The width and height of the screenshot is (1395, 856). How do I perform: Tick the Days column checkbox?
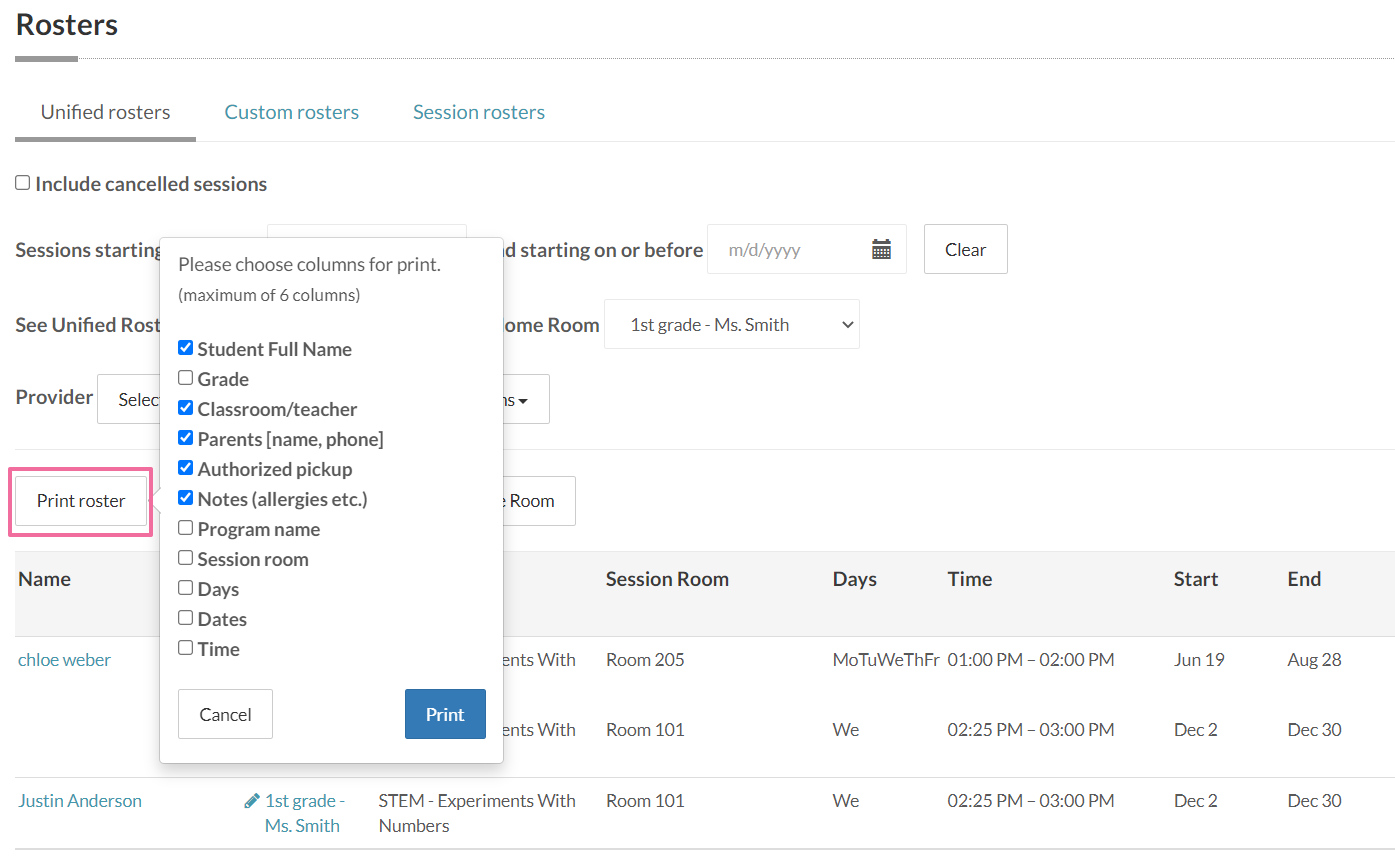(185, 588)
